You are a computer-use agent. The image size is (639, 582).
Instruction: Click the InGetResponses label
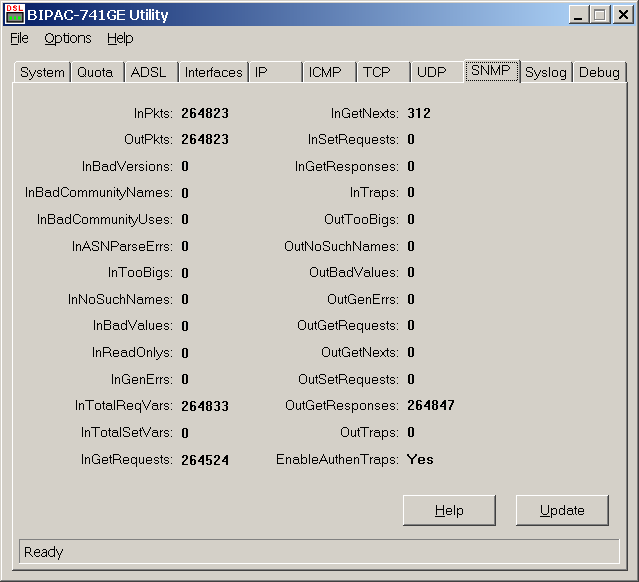[347, 166]
